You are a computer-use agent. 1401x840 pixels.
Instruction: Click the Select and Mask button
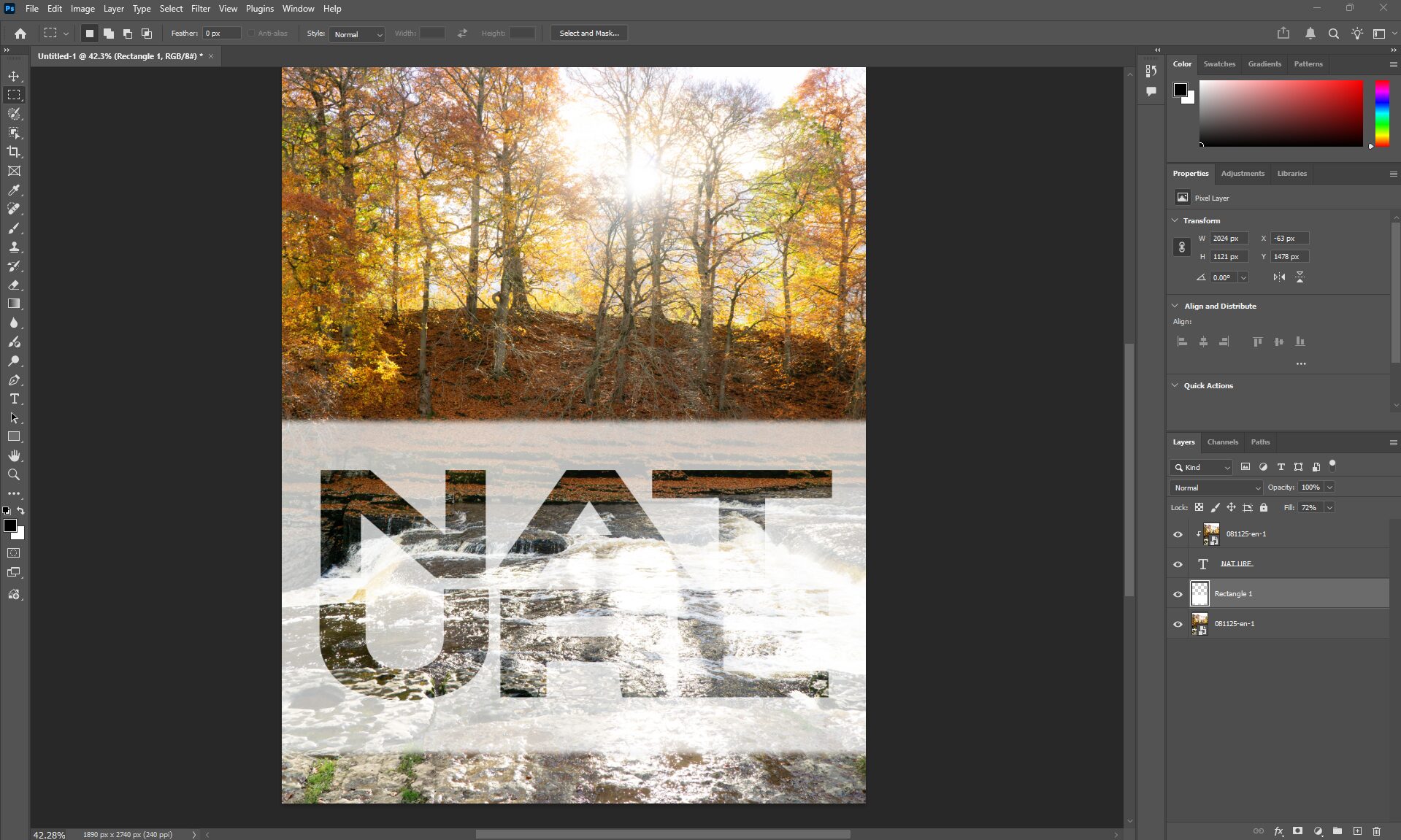[588, 34]
